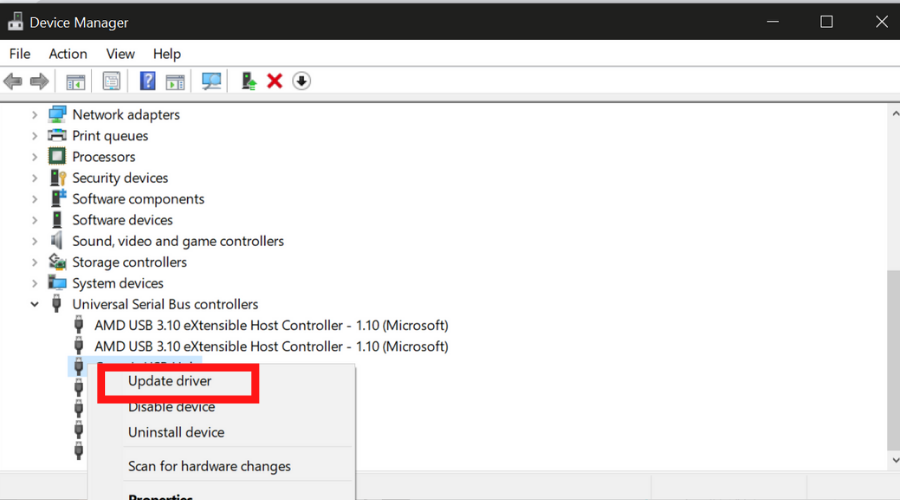Collapse Universal Serial Bus controllers node

coord(34,304)
